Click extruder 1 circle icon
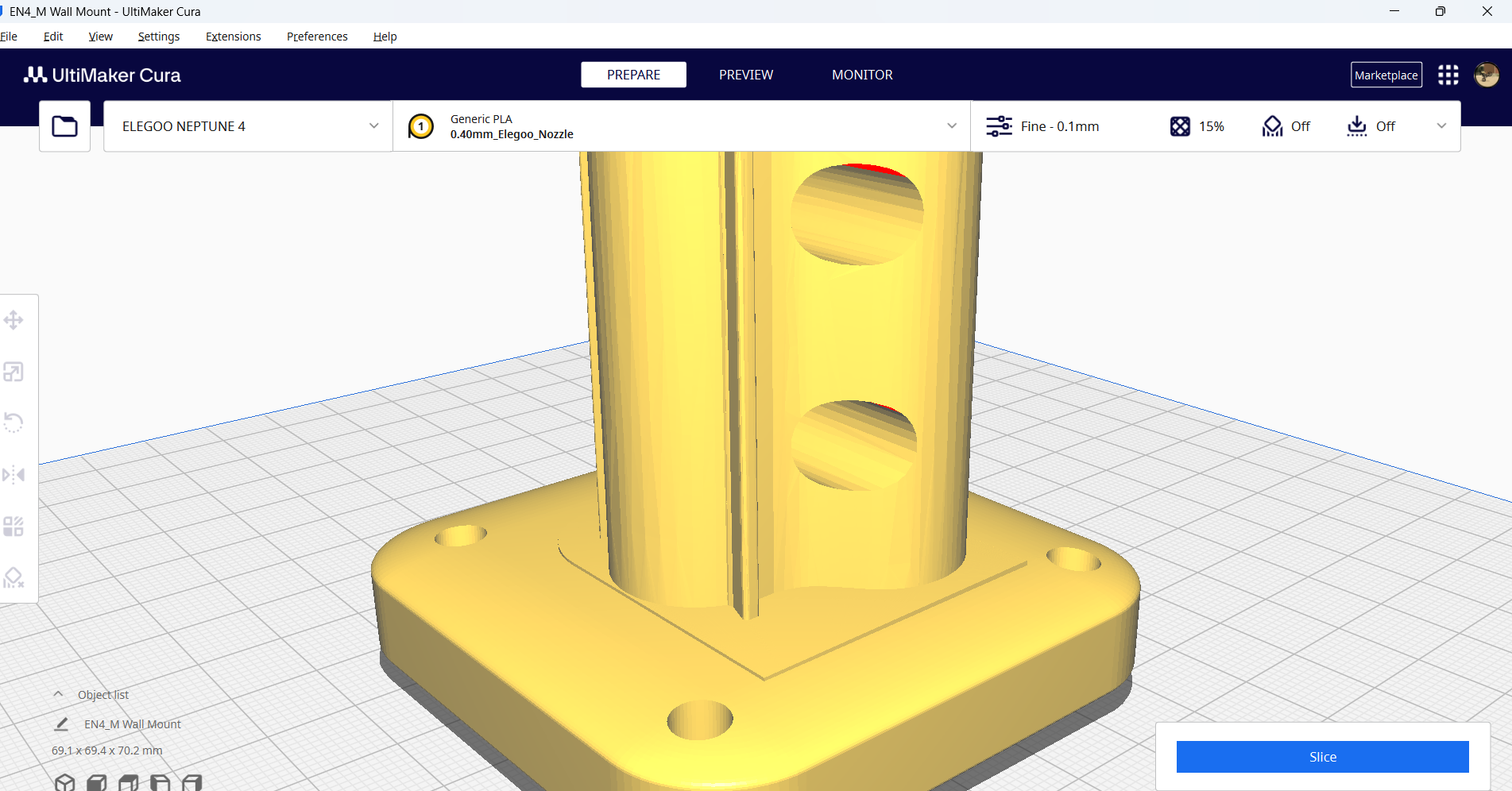The image size is (1512, 791). tap(421, 126)
